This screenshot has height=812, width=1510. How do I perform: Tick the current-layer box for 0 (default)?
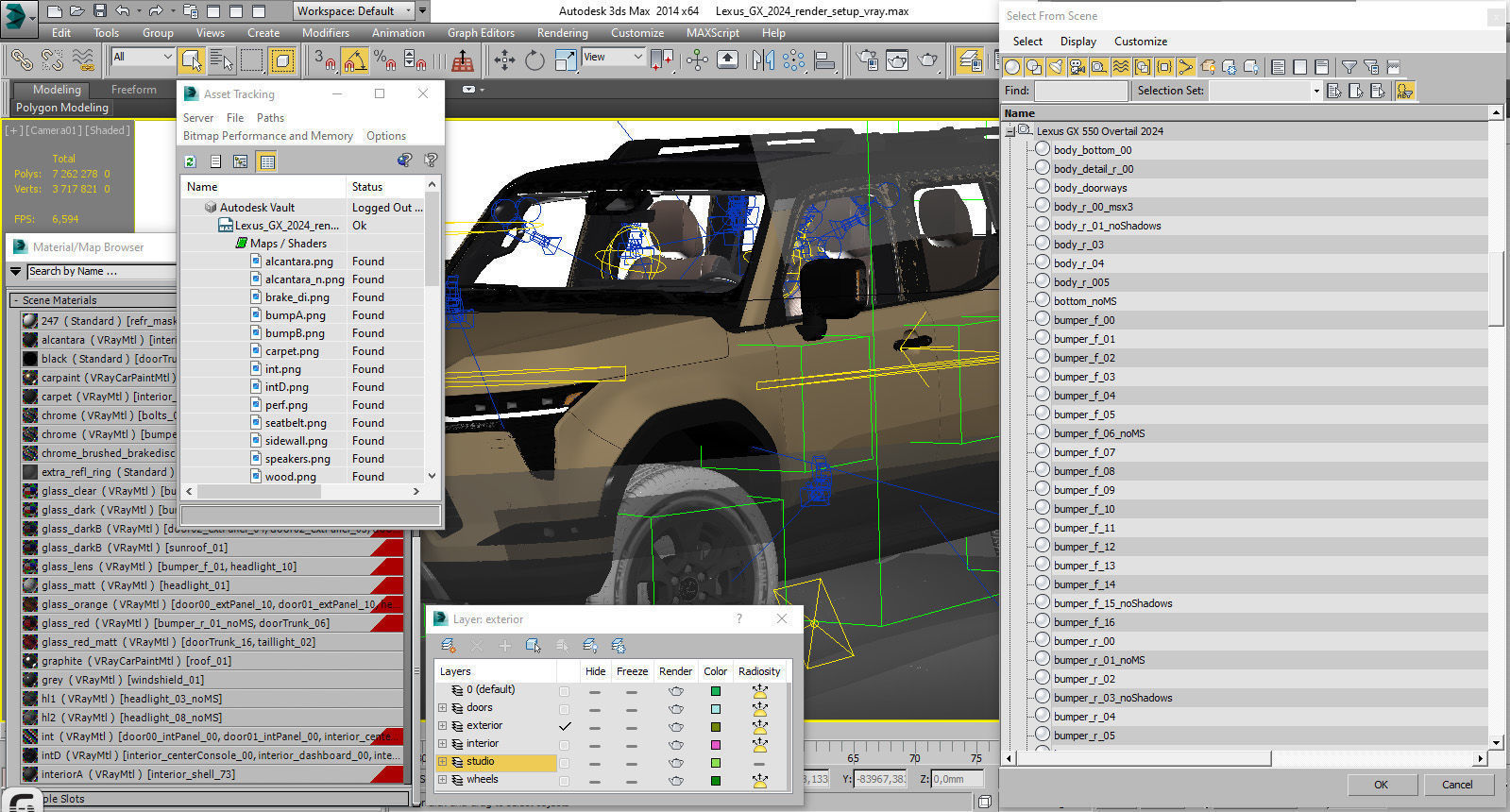point(565,691)
